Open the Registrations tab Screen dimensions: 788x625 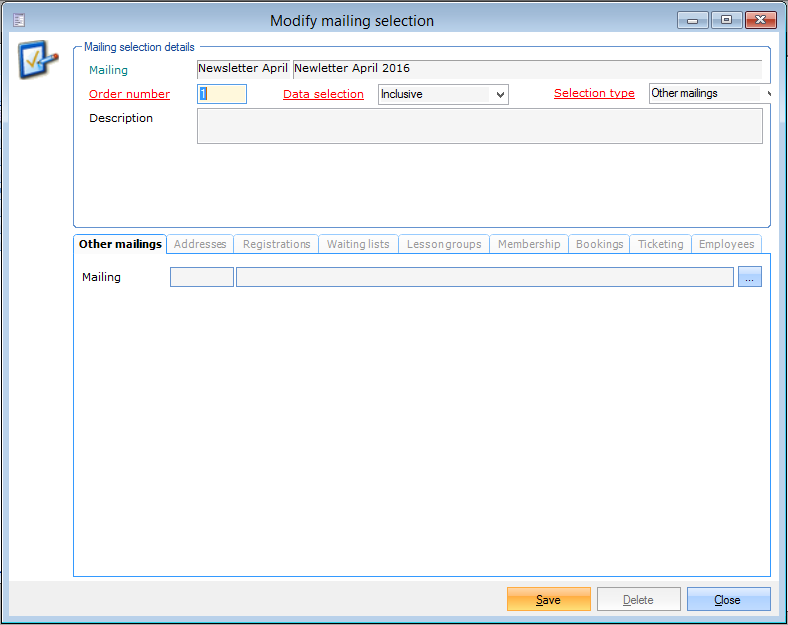pos(277,244)
